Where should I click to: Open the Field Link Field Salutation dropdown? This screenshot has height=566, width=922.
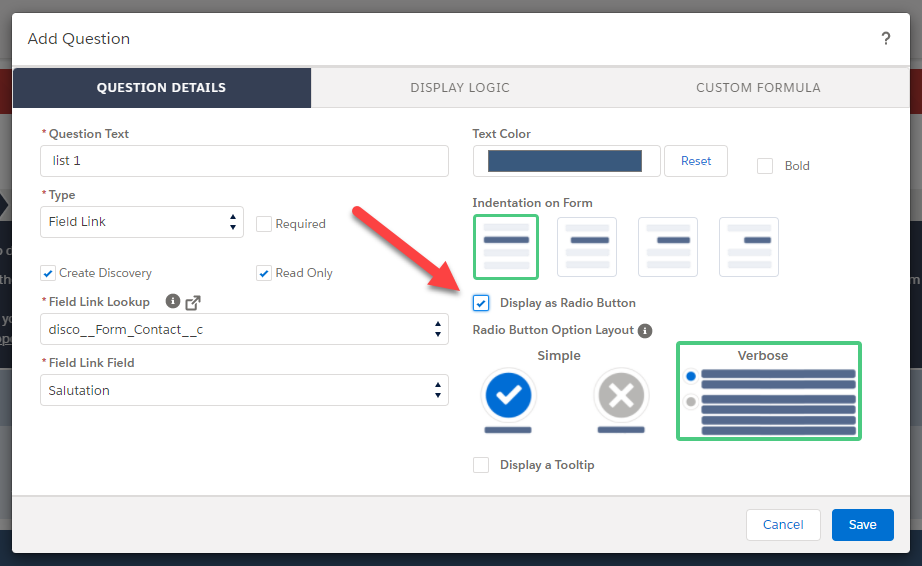click(x=244, y=390)
